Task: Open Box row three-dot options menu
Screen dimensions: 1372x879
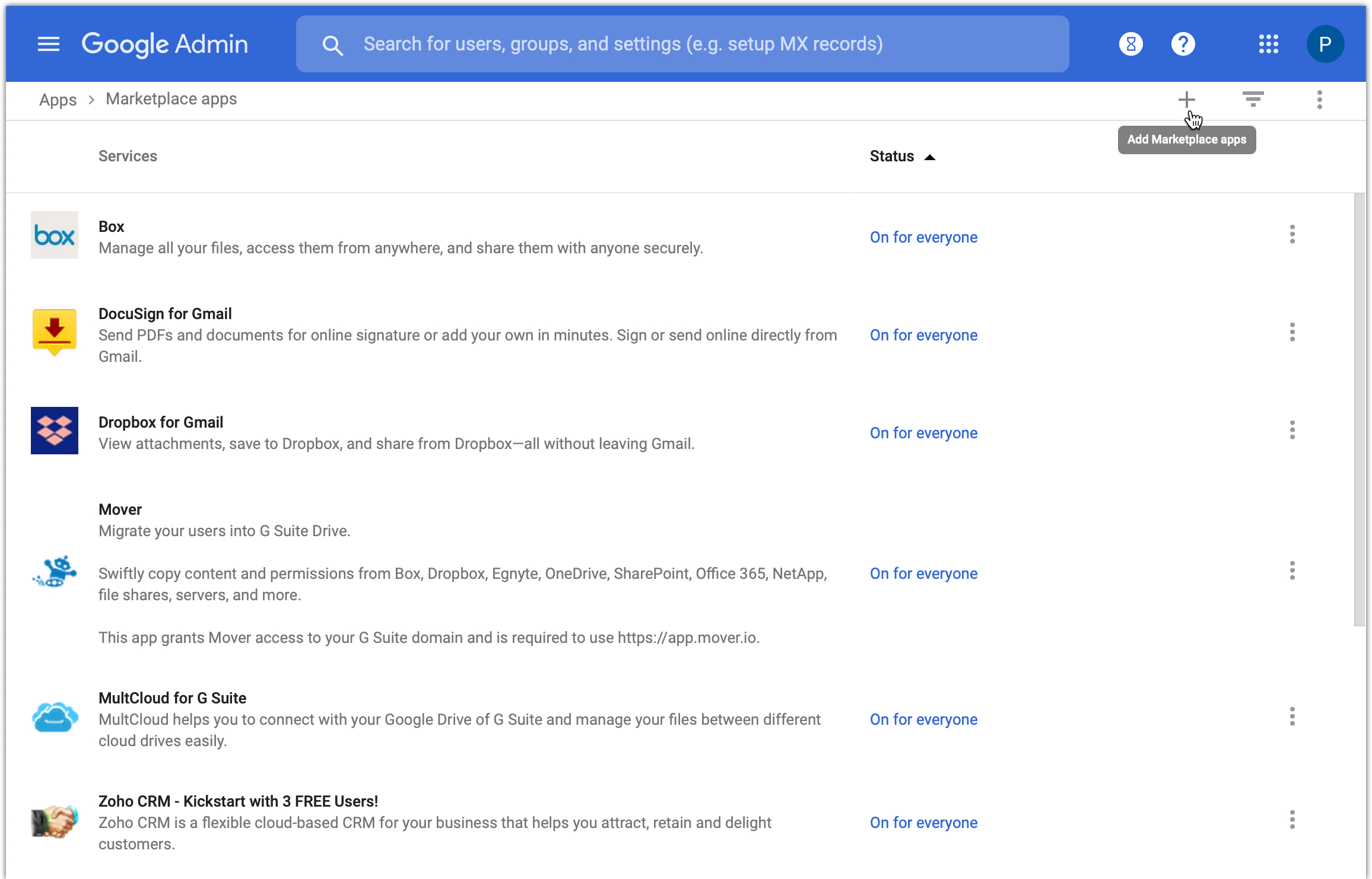Action: point(1292,234)
